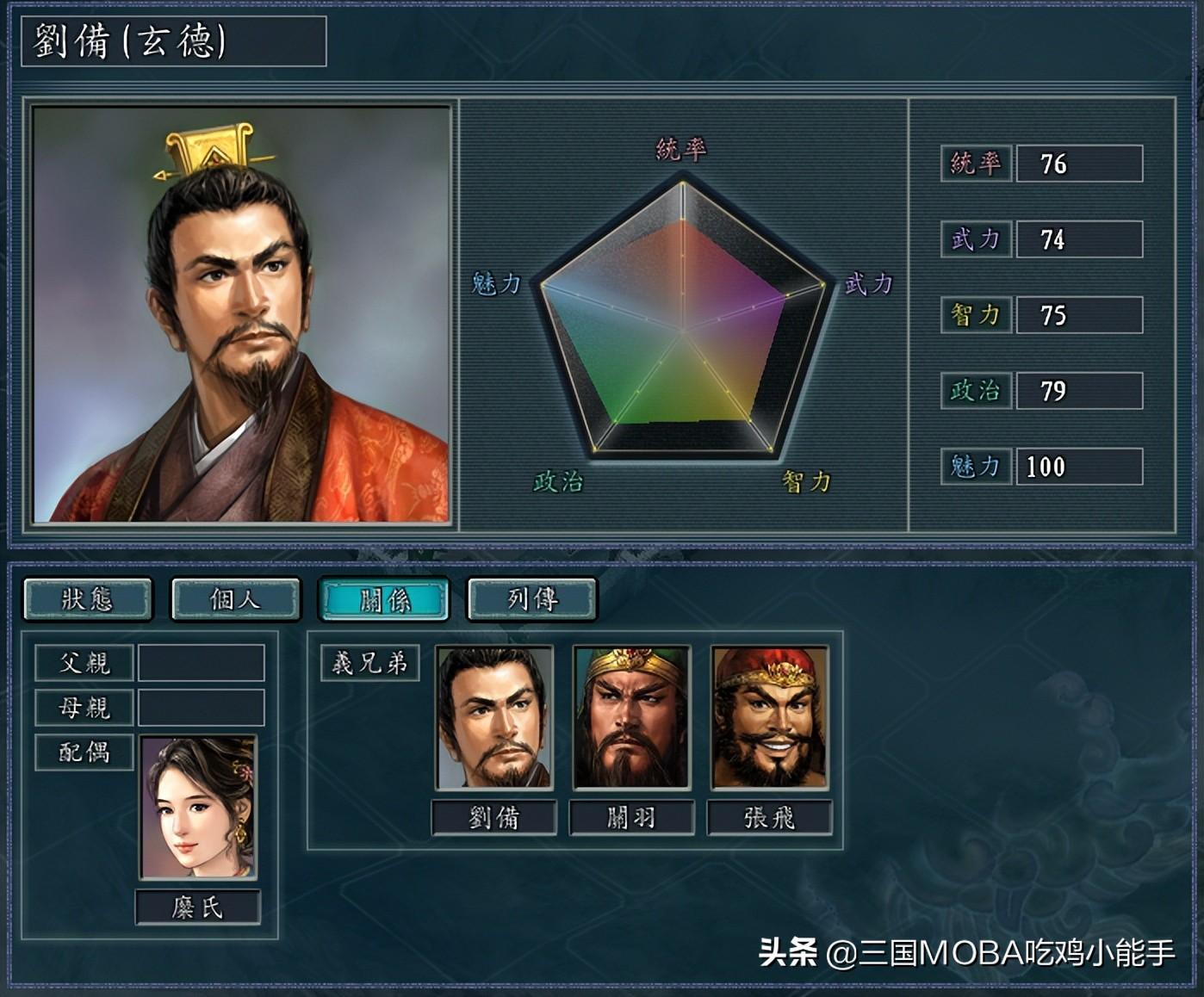The height and width of the screenshot is (997, 1204).
Task: Open the 列傳 biography tab
Action: [532, 598]
